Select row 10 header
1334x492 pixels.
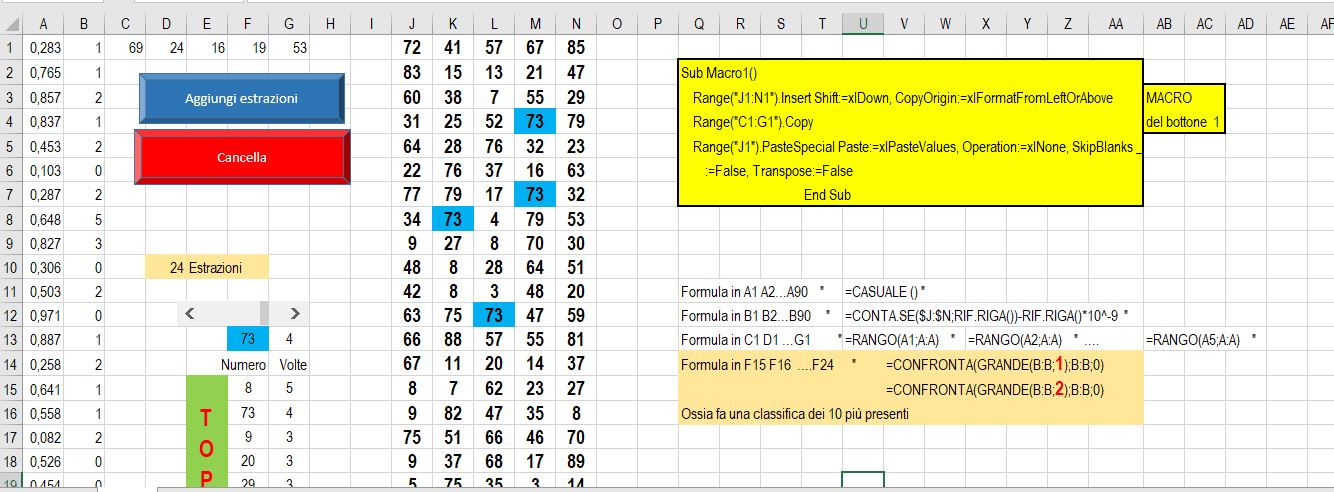11,267
